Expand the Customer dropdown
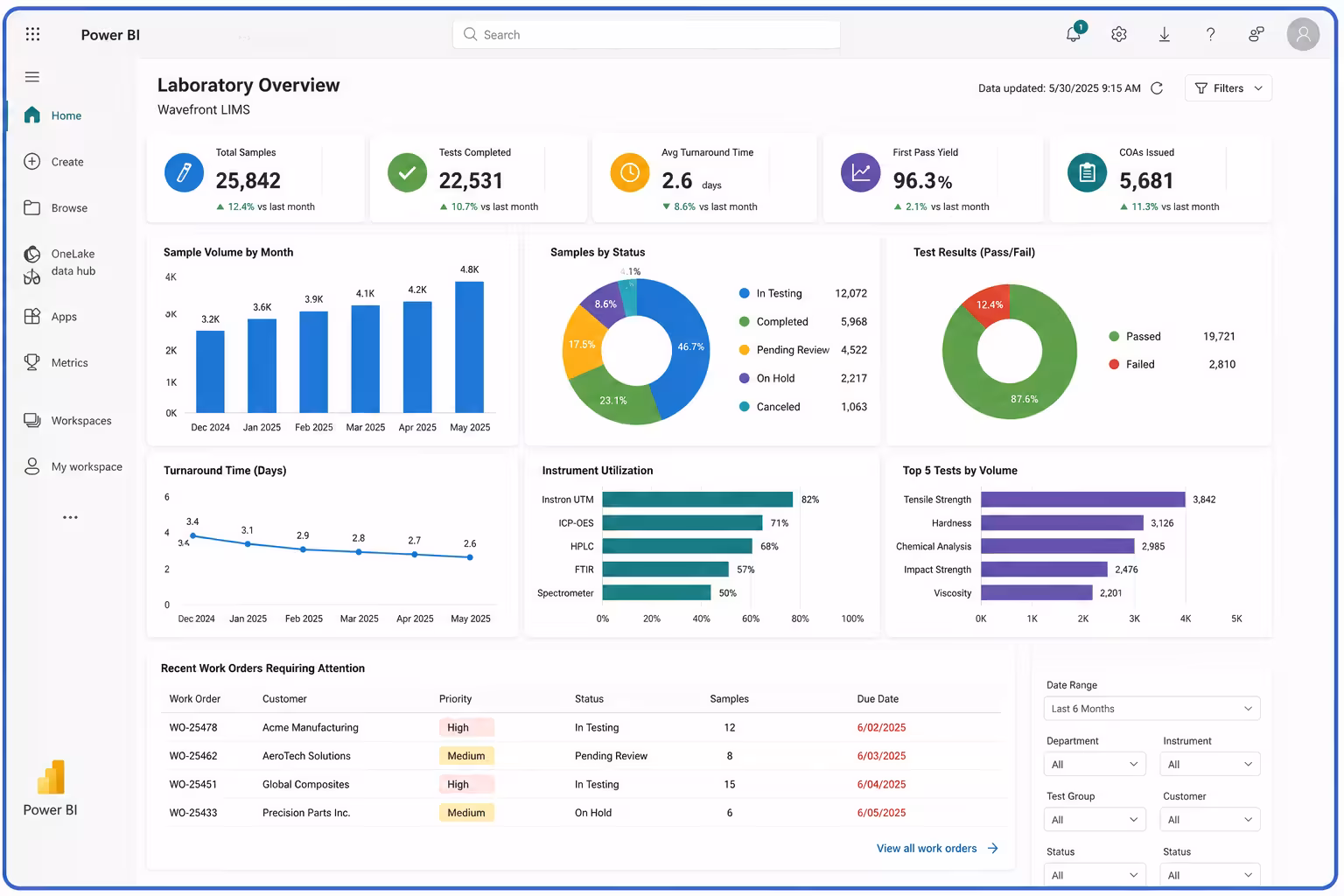 [x=1210, y=820]
